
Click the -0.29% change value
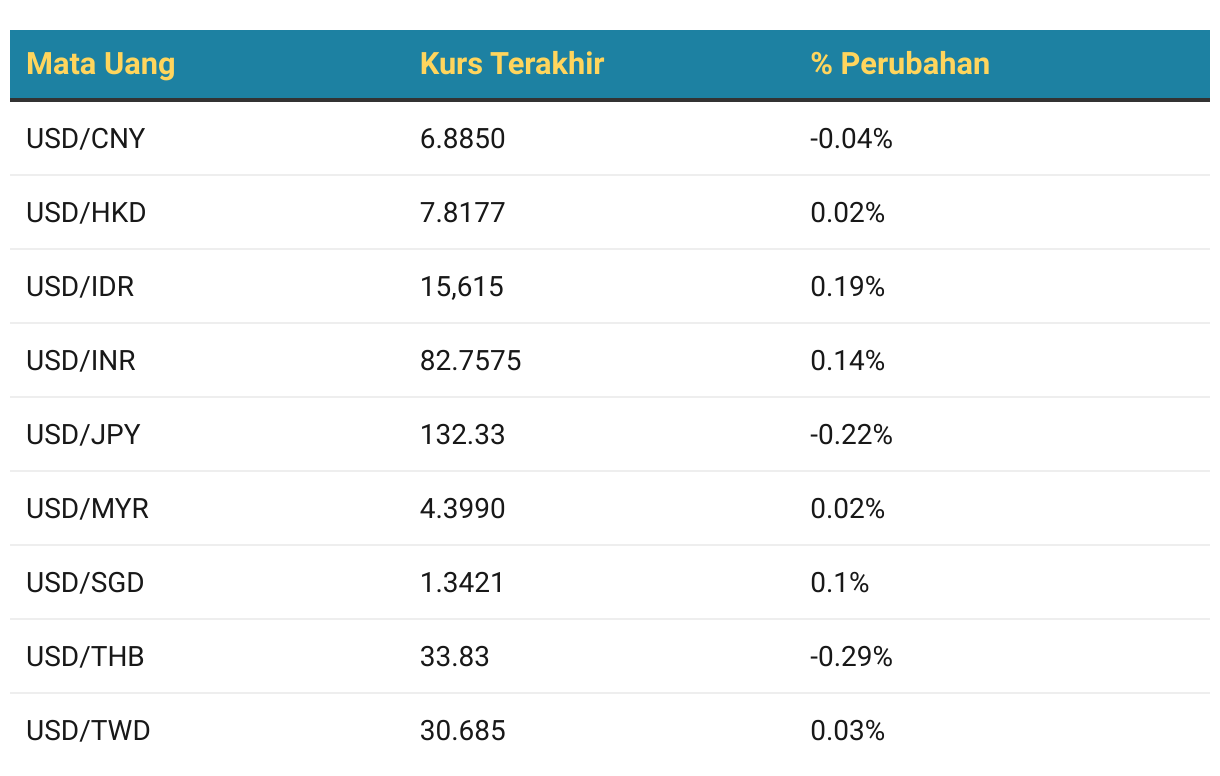tap(851, 657)
